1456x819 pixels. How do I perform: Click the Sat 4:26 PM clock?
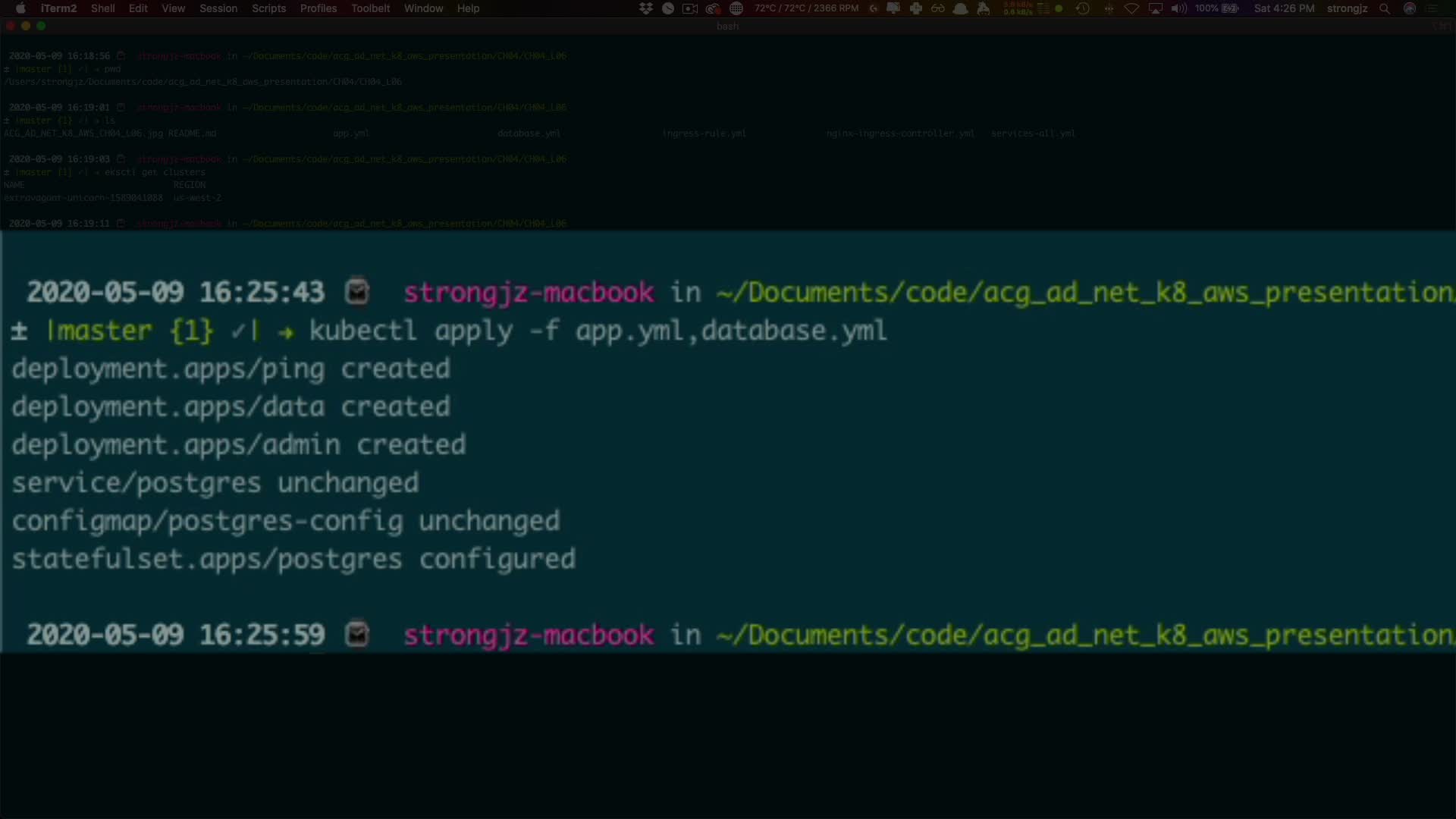(x=1284, y=8)
